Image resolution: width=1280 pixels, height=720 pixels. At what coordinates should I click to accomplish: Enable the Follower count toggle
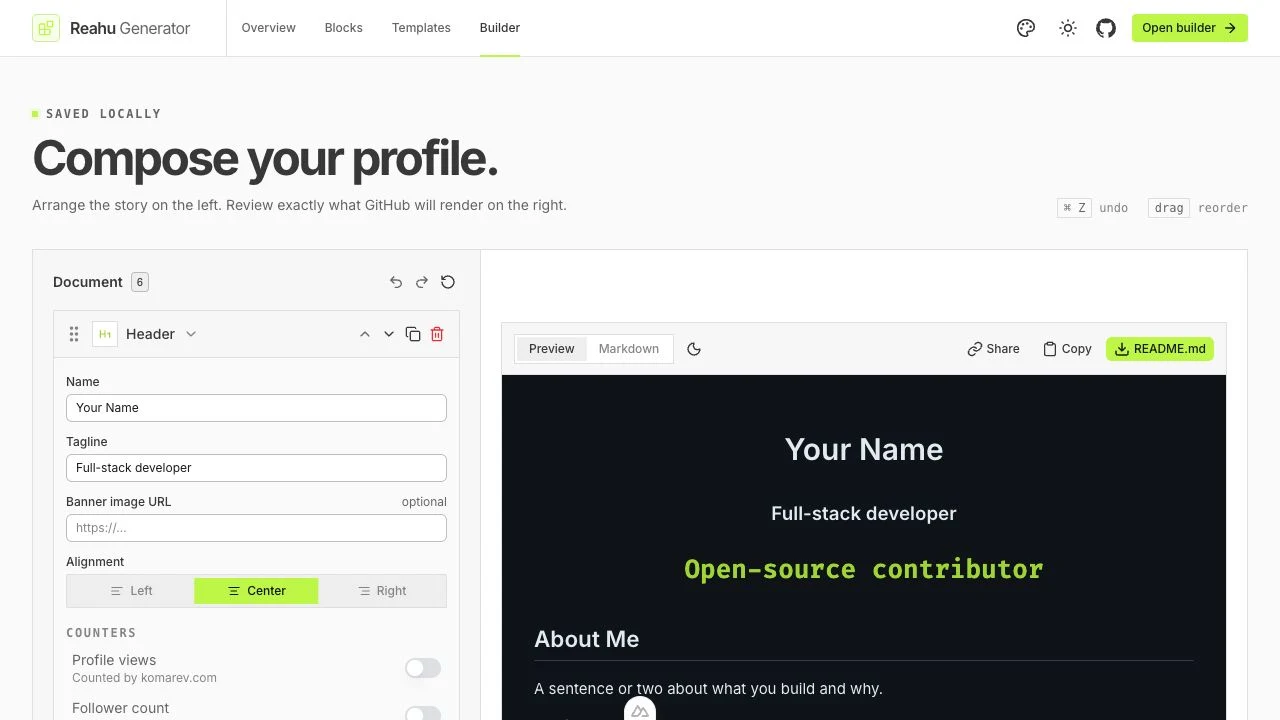coord(423,714)
